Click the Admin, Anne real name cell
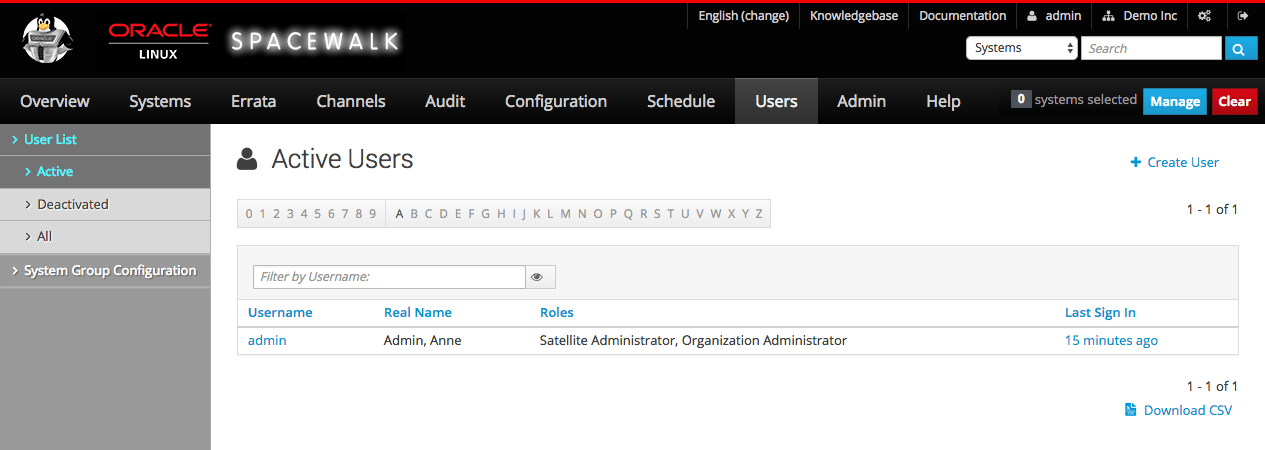The height and width of the screenshot is (450, 1265). pos(423,340)
